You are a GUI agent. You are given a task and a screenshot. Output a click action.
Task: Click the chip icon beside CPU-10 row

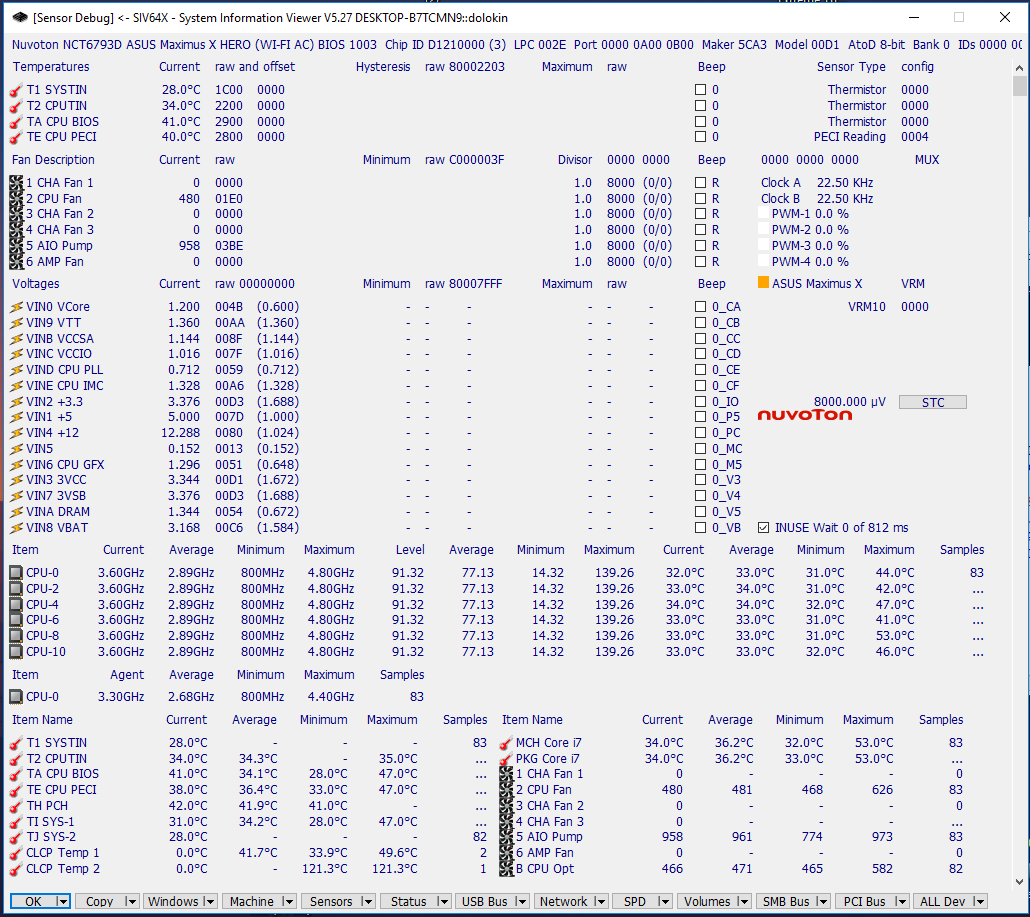[x=16, y=652]
